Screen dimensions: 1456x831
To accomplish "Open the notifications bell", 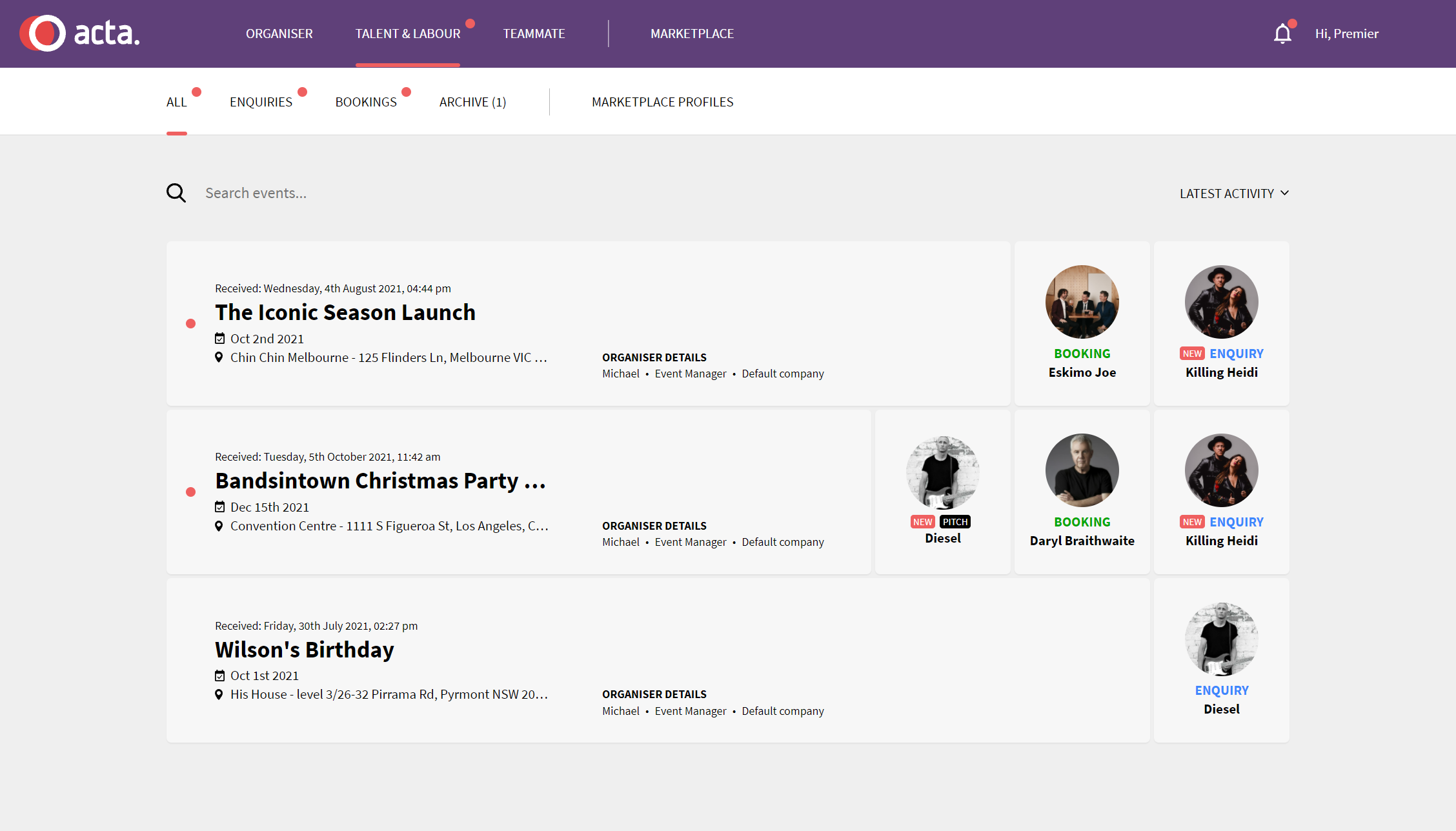I will (1282, 34).
